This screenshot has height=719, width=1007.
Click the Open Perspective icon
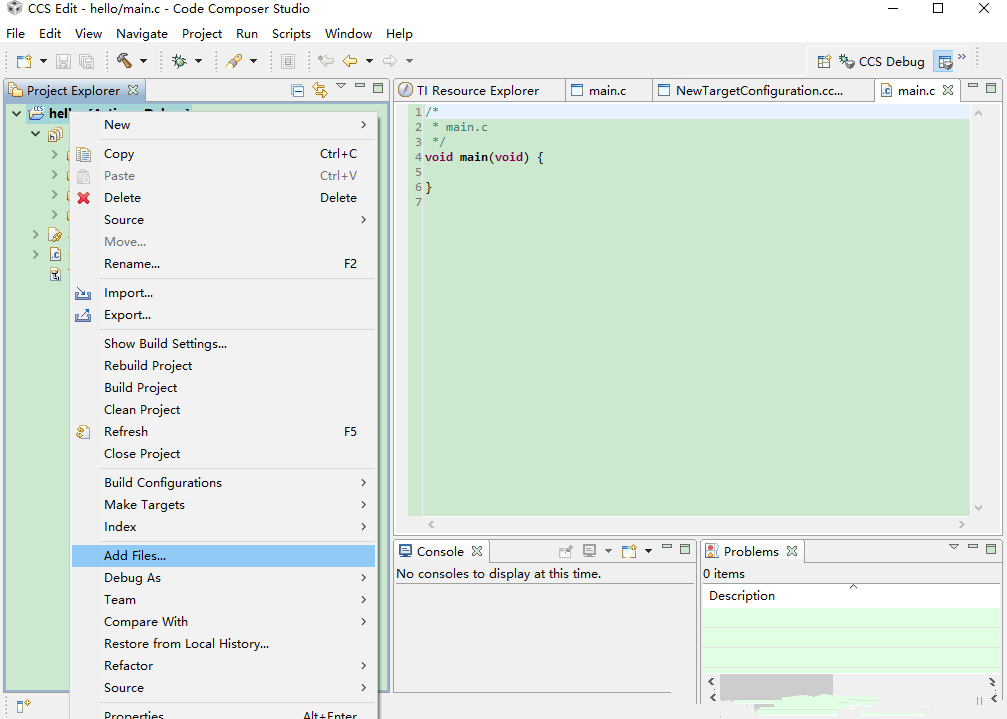pos(824,62)
